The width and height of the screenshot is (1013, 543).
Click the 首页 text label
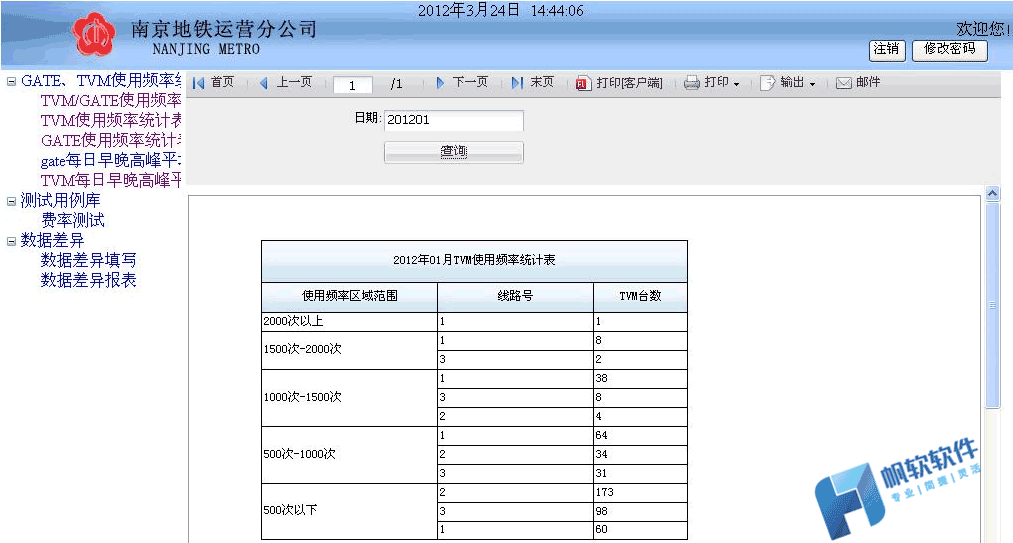coord(222,82)
